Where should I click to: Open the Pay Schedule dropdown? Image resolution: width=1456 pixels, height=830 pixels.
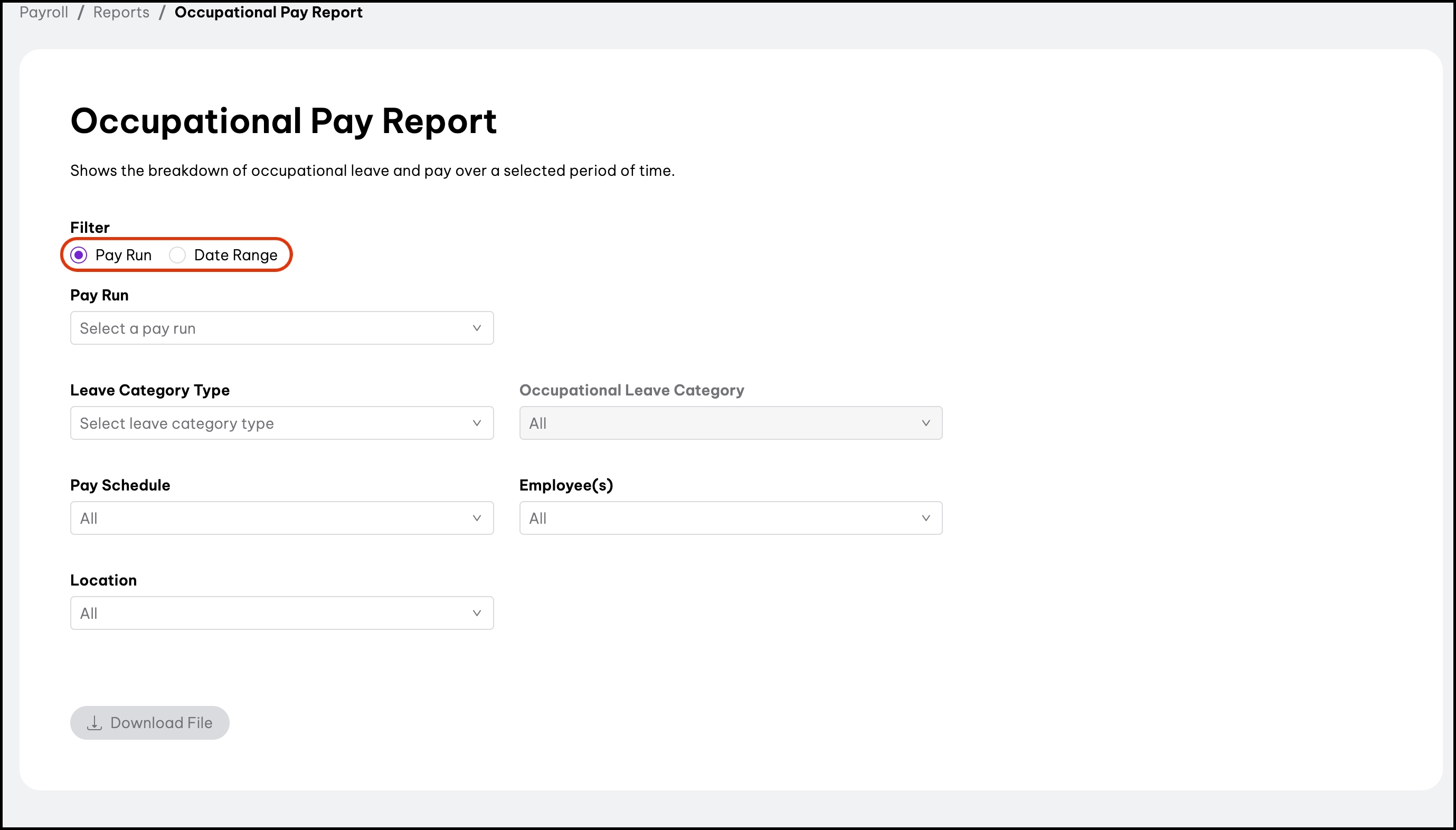click(x=281, y=518)
